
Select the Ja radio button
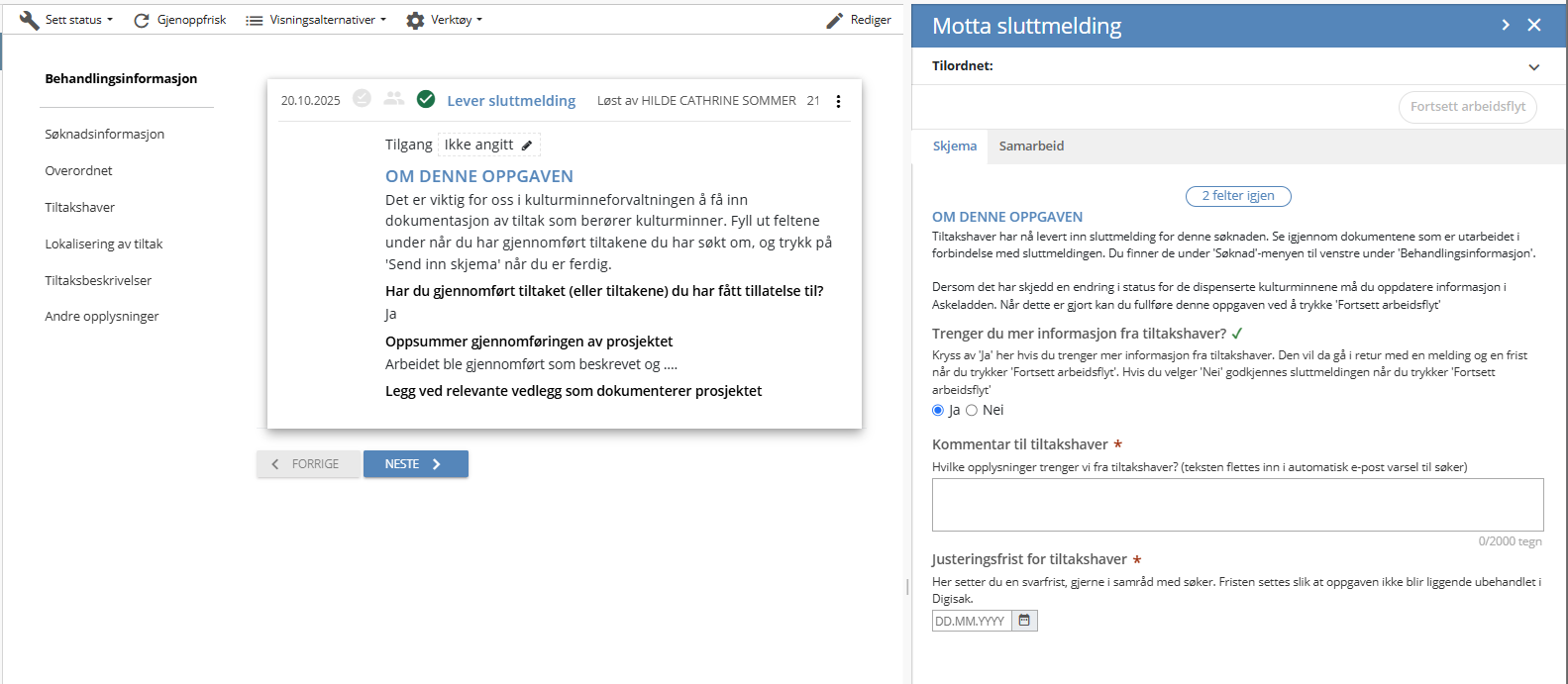[x=938, y=411]
